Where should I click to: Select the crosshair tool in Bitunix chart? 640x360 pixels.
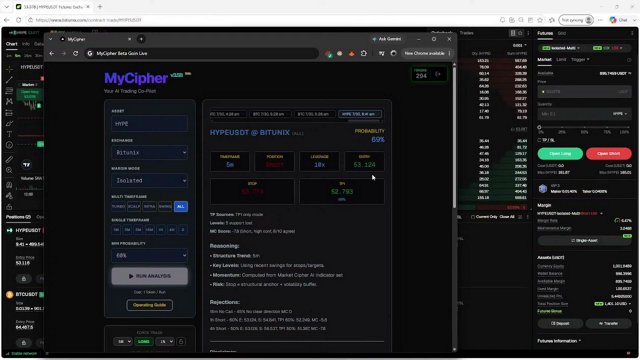[x=9, y=69]
